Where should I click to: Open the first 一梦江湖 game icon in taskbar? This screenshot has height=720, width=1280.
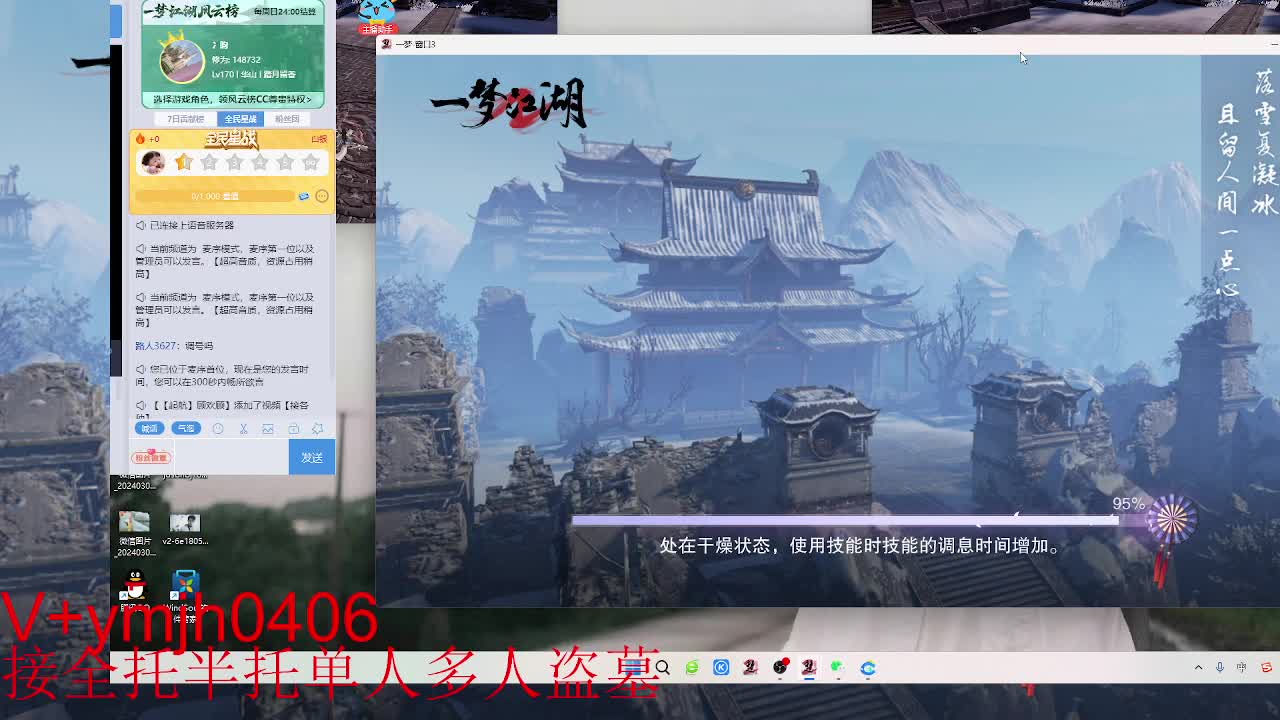[751, 668]
